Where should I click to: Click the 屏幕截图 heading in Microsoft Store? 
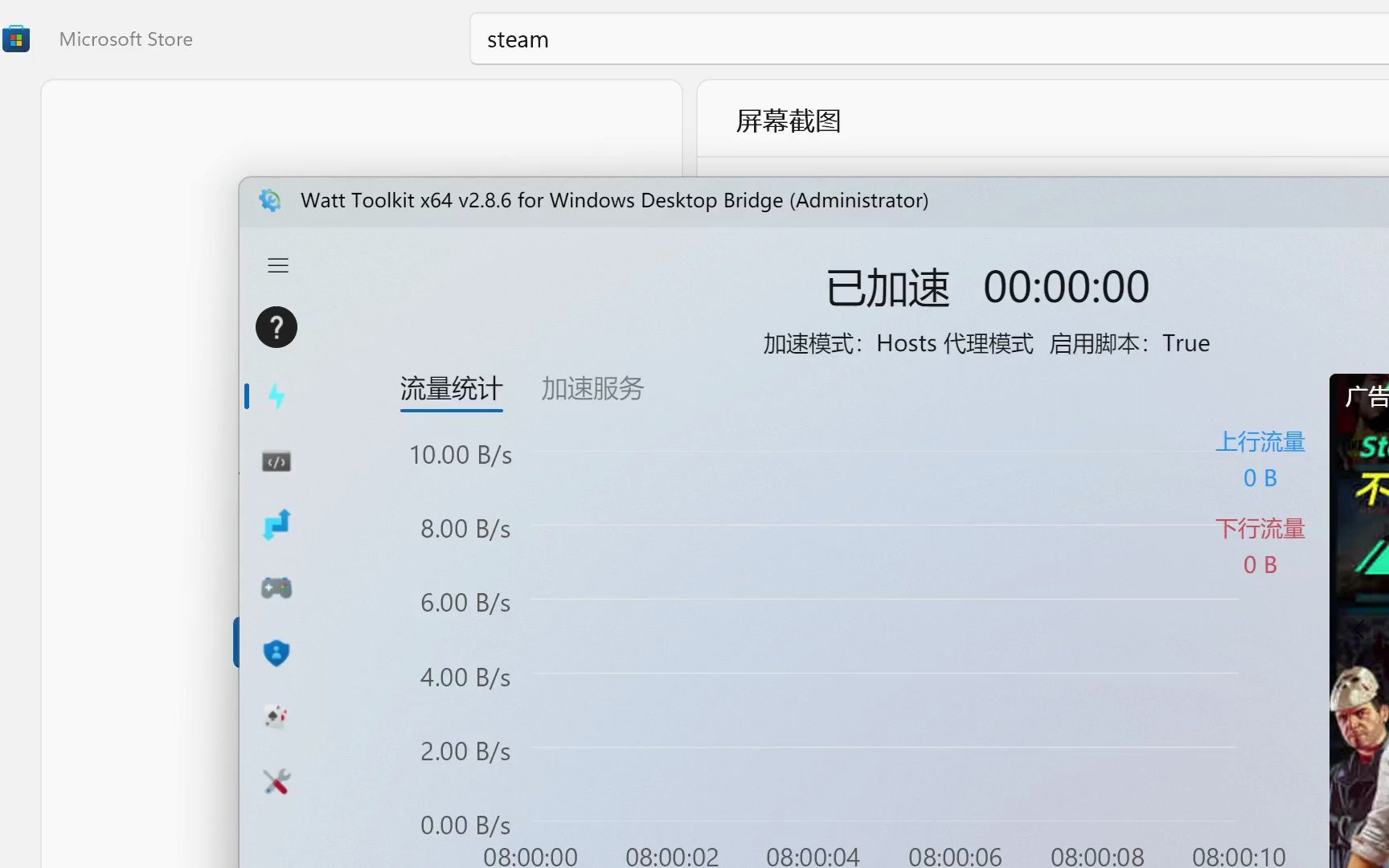tap(789, 121)
